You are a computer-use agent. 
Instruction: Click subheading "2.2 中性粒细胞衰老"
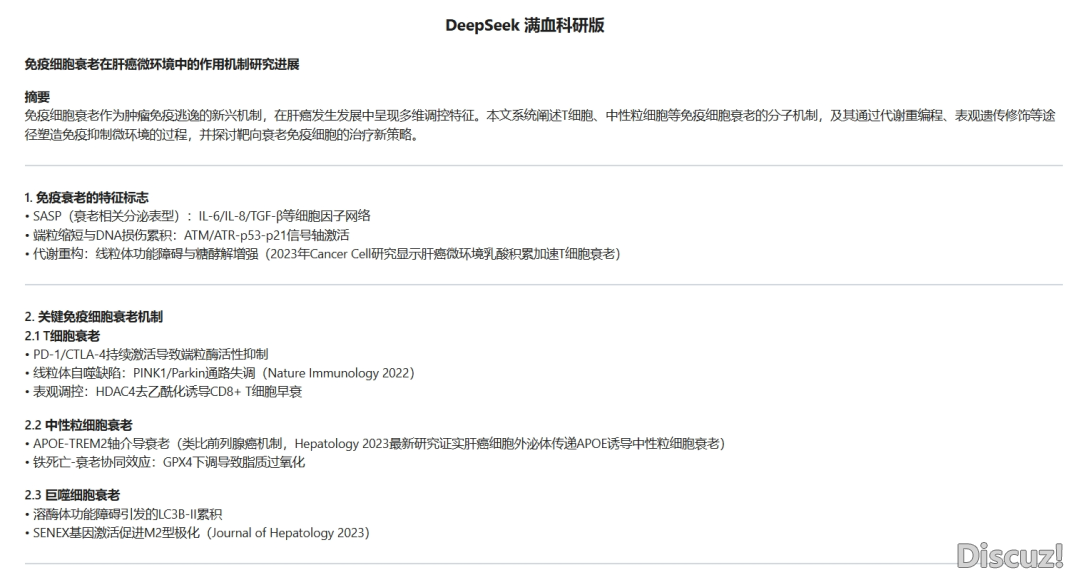(x=79, y=425)
